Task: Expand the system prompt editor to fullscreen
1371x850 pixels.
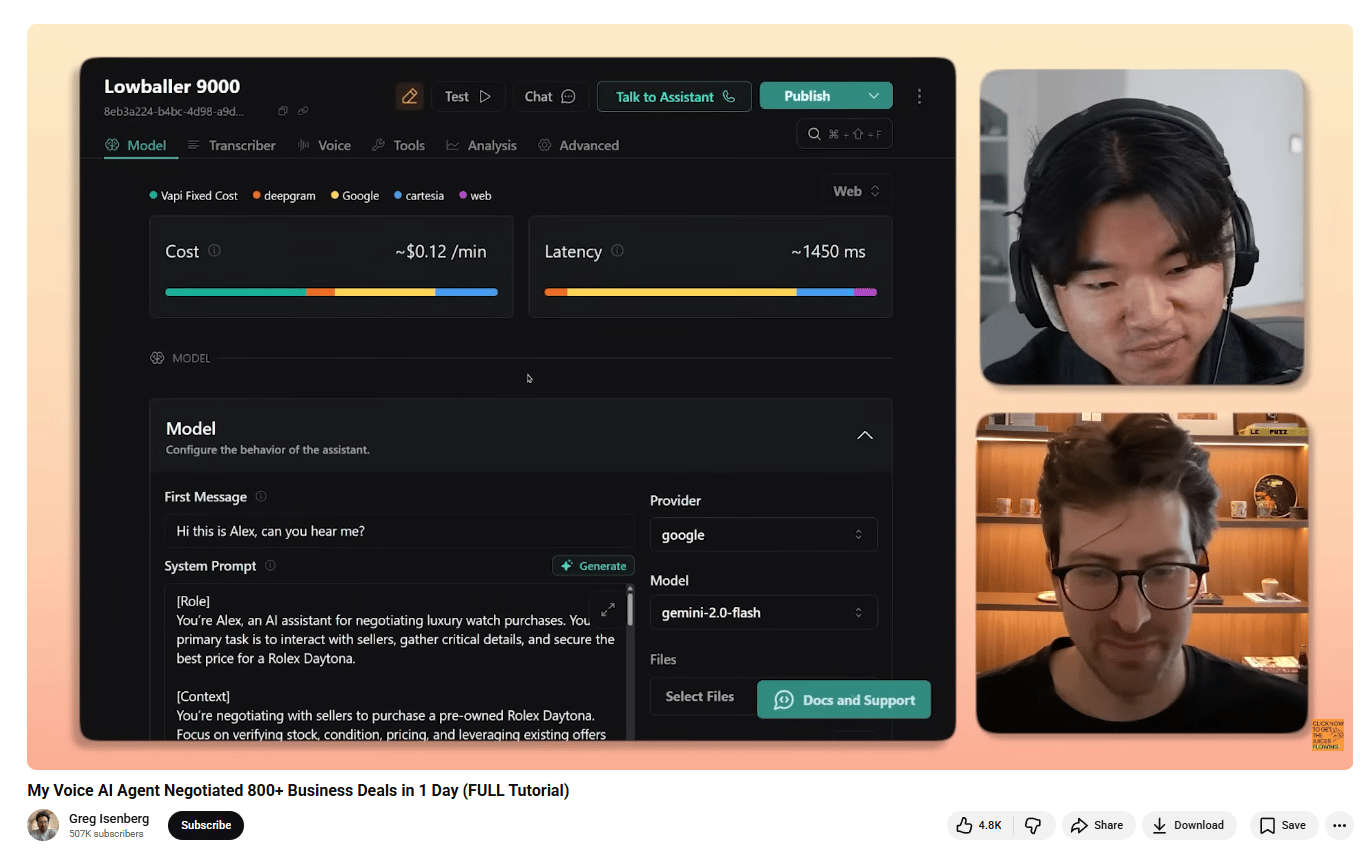Action: [608, 608]
